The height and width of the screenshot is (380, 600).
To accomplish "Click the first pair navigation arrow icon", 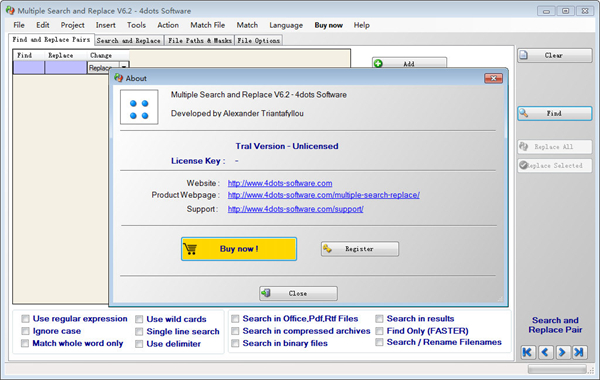I will tap(528, 352).
